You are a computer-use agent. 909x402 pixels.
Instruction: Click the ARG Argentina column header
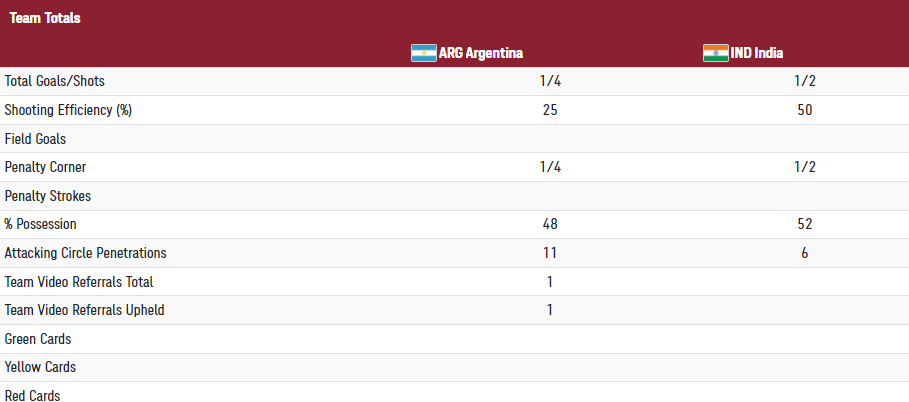pyautogui.click(x=480, y=53)
